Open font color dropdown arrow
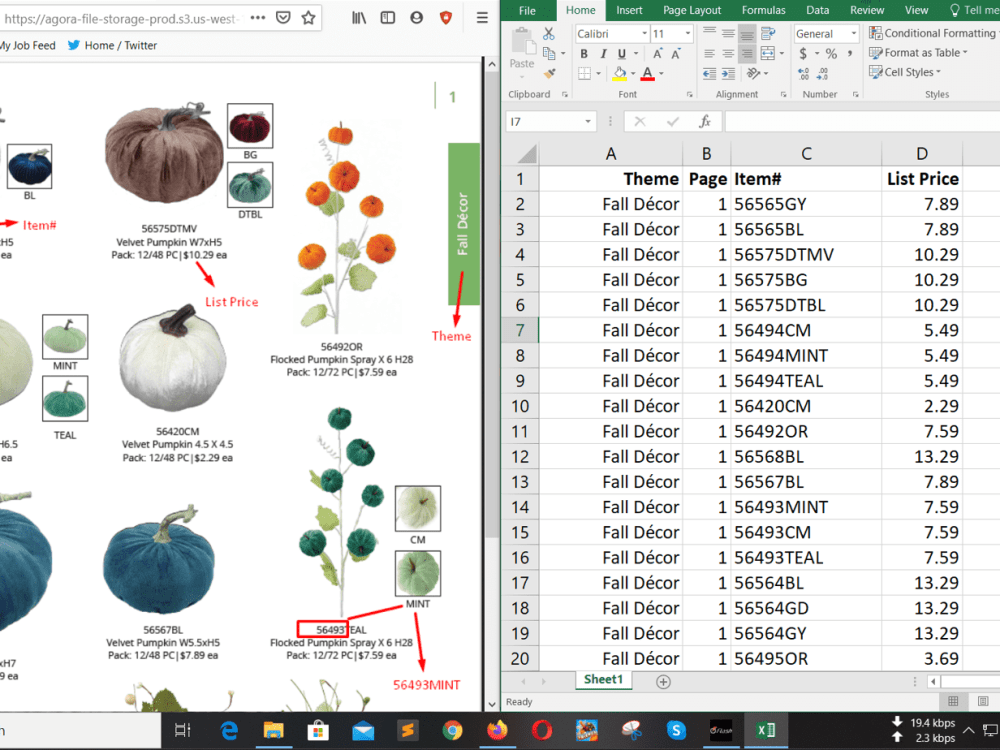The image size is (1000, 750). 661,74
